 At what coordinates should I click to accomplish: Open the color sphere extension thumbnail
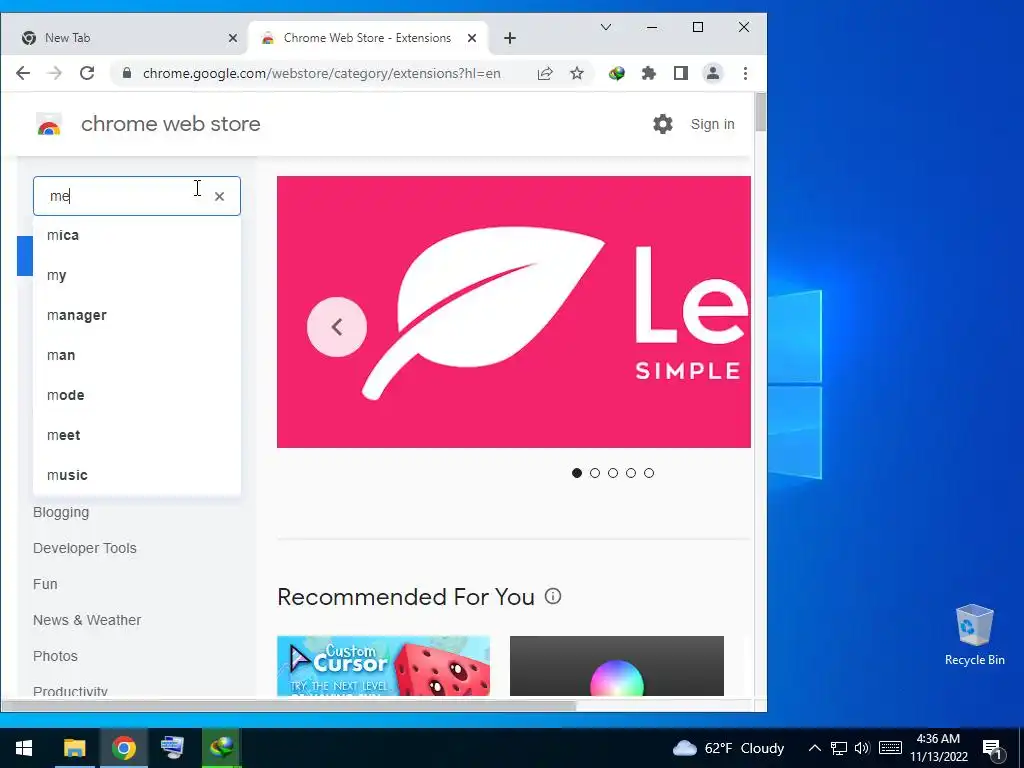[616, 665]
